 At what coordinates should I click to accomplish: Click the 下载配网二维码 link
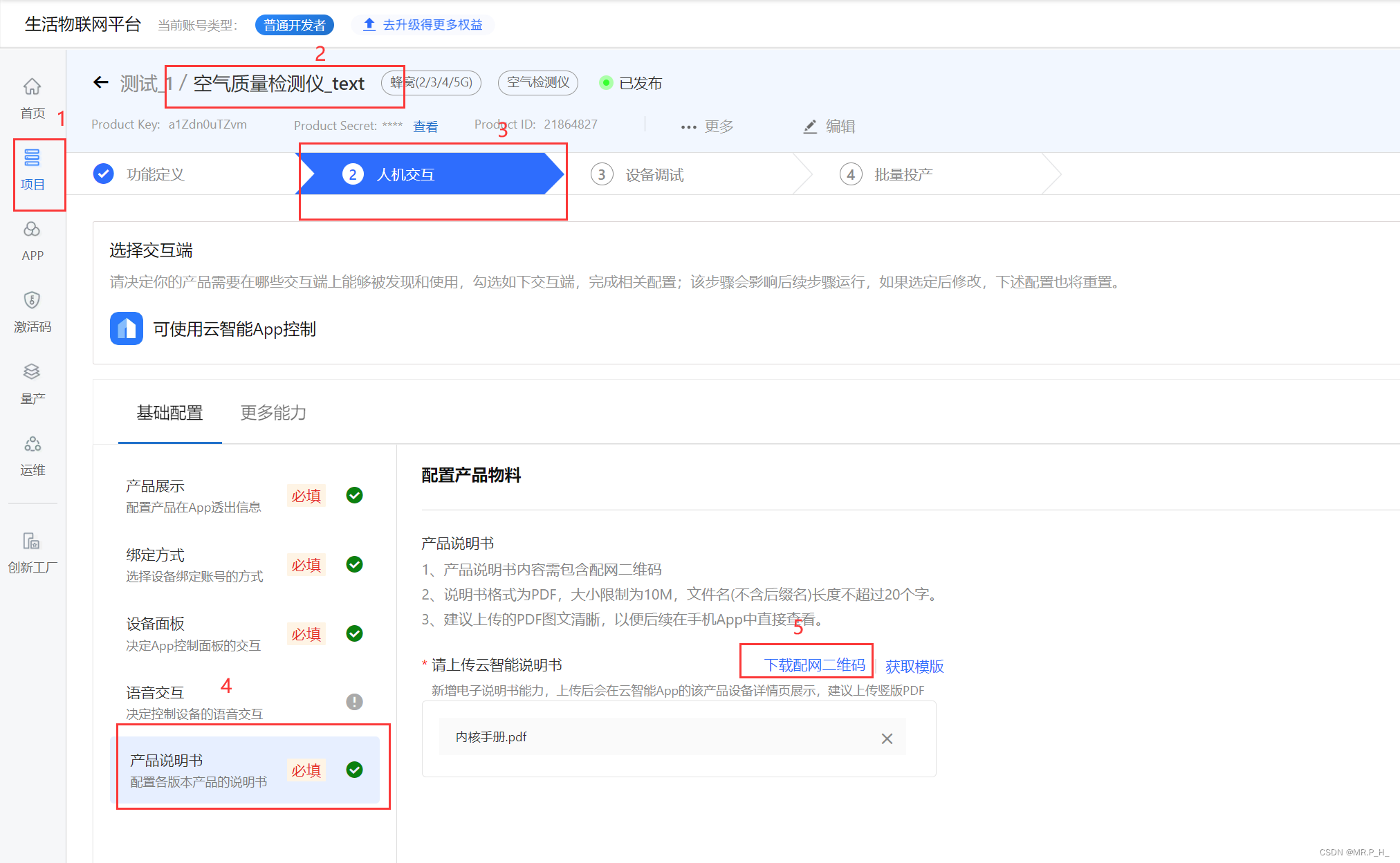814,665
